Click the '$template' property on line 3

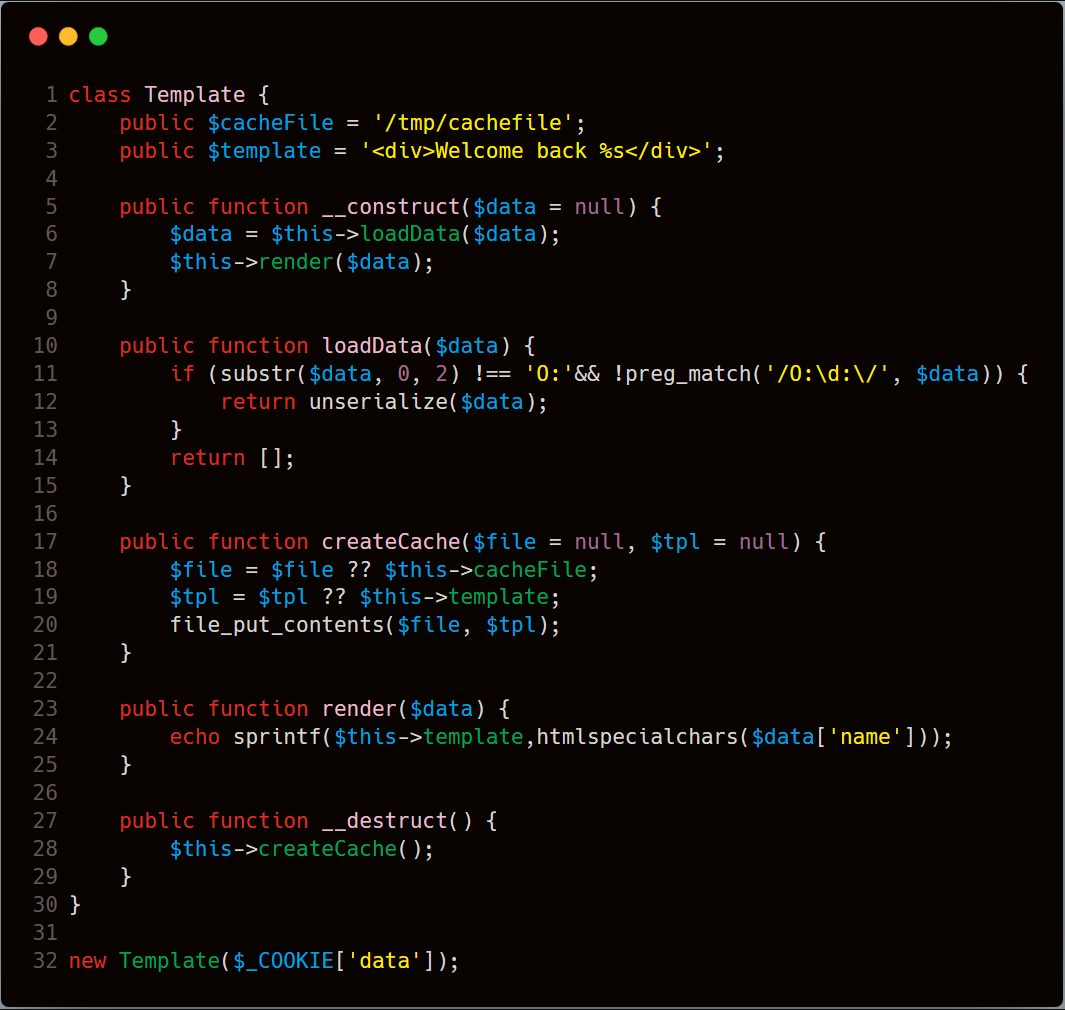[x=264, y=151]
